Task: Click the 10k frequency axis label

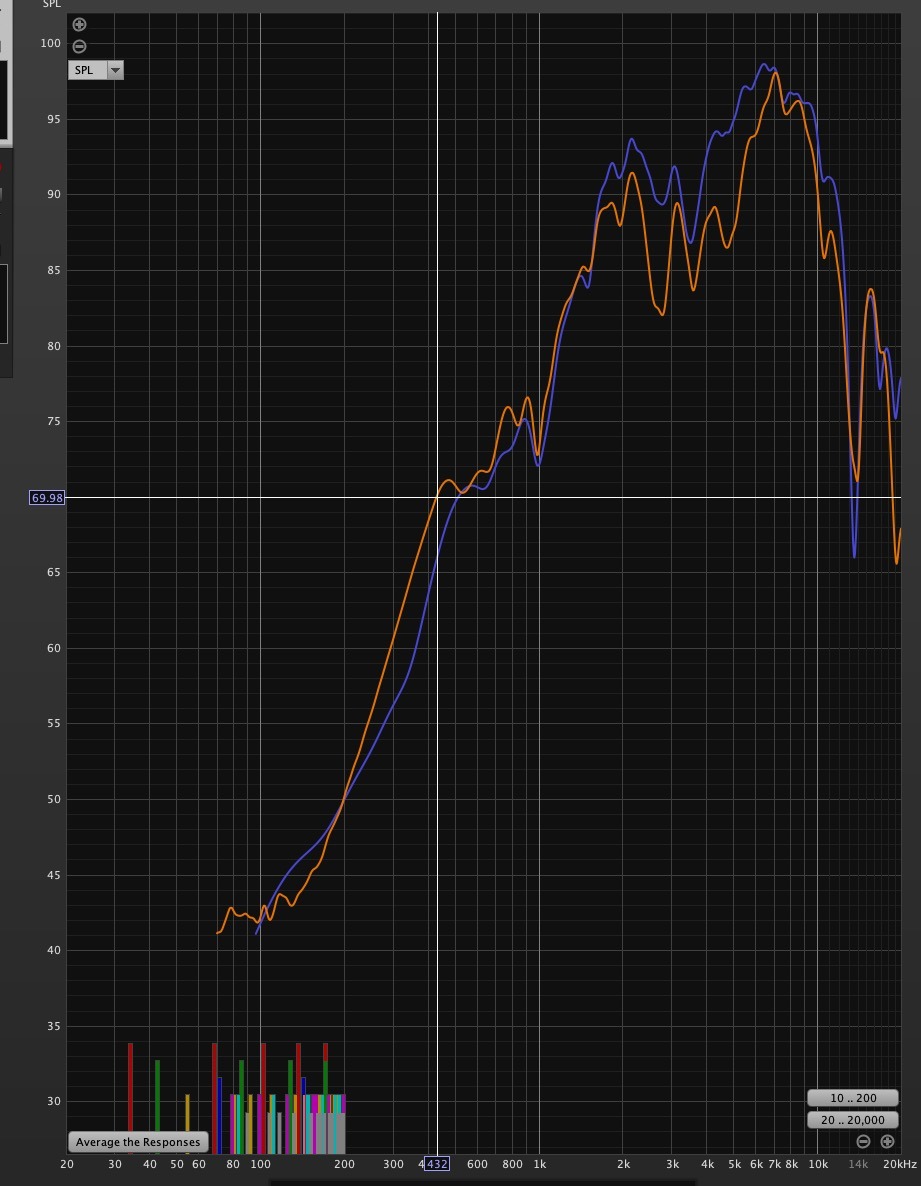Action: pyautogui.click(x=817, y=1164)
